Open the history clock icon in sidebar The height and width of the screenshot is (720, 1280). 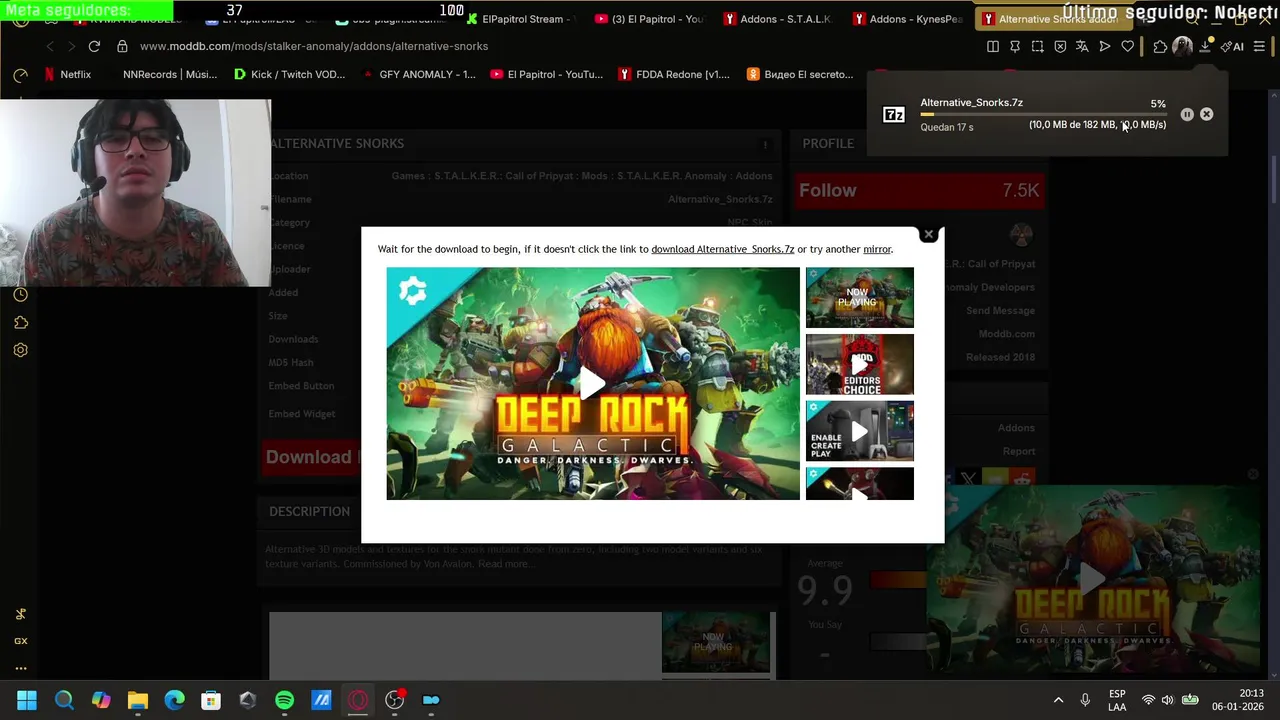click(20, 295)
